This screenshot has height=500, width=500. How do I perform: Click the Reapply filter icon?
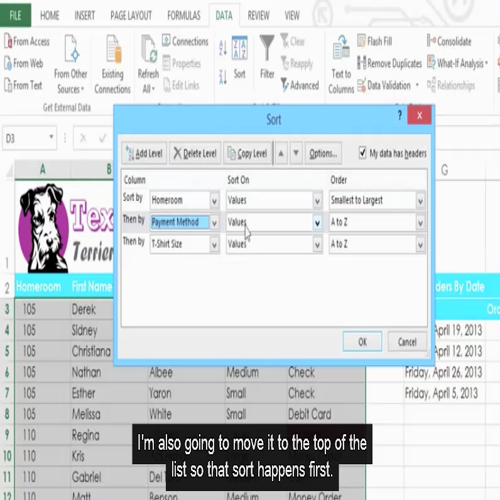[285, 63]
